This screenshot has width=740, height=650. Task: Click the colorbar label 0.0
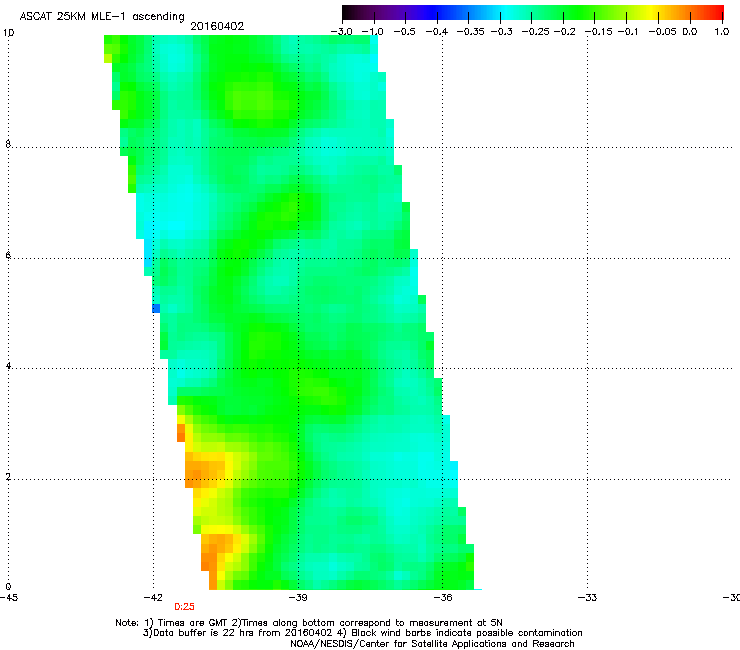tap(690, 32)
